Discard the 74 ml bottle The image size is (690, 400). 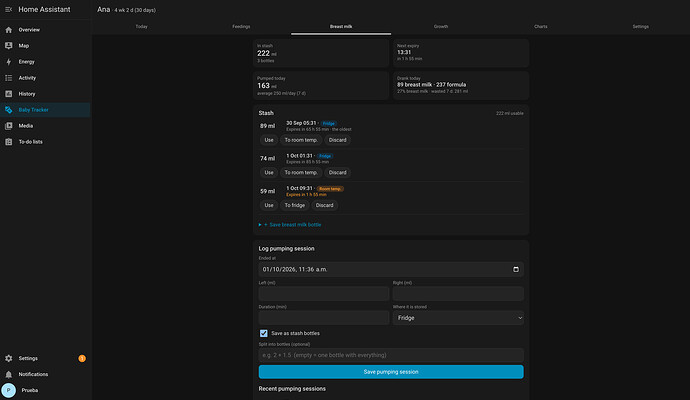(338, 172)
